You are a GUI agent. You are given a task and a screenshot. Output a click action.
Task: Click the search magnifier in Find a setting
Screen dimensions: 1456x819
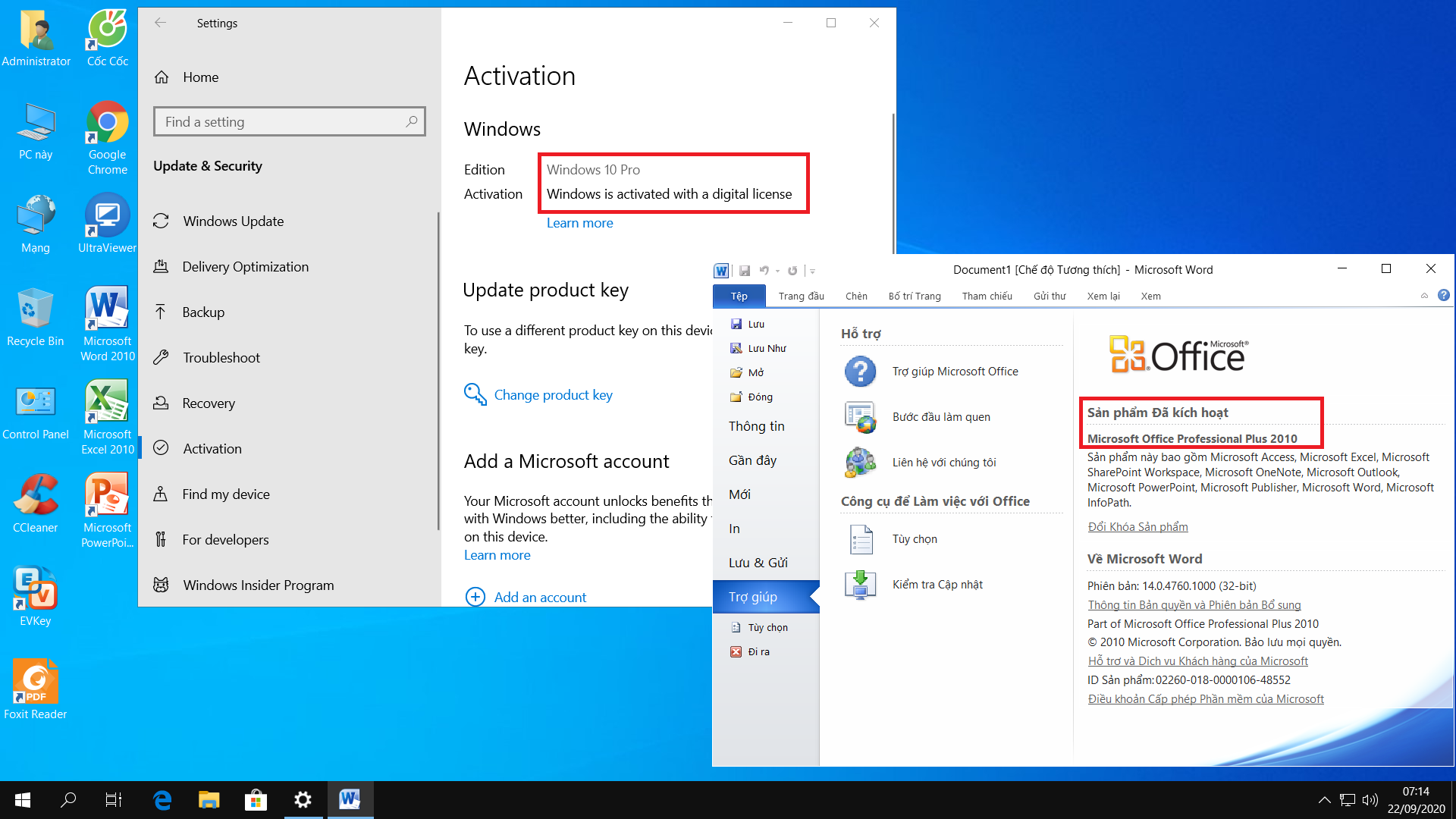click(412, 121)
